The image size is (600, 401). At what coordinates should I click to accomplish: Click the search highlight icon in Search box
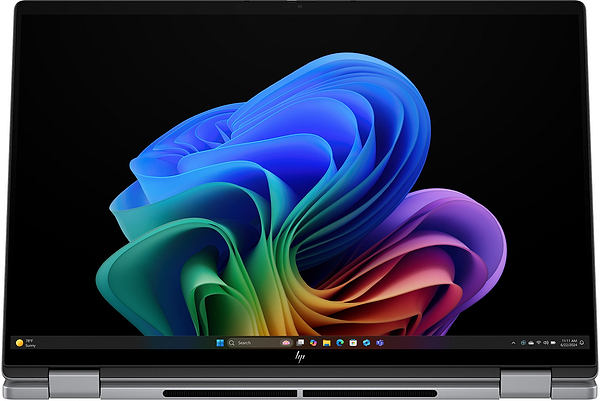tap(286, 343)
